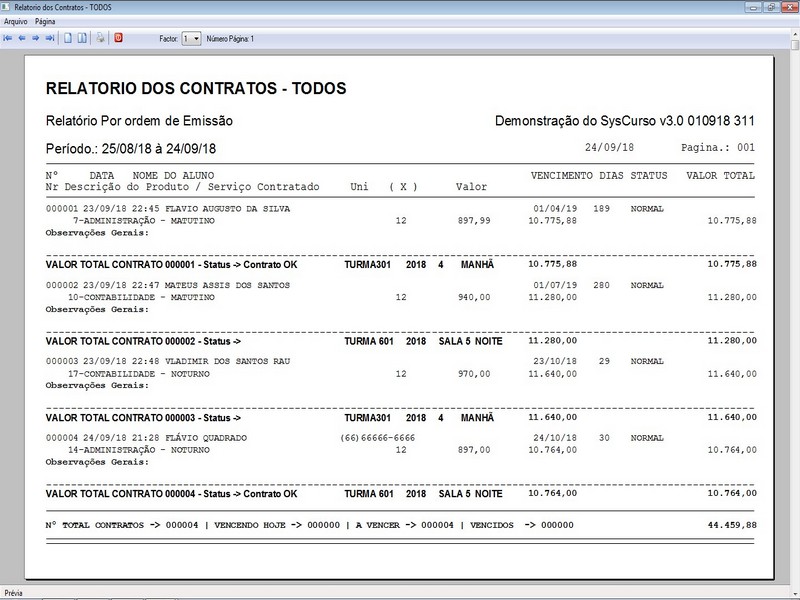
Task: Click VALOR TOTAL CONTRATO 000004 line
Action: [401, 493]
